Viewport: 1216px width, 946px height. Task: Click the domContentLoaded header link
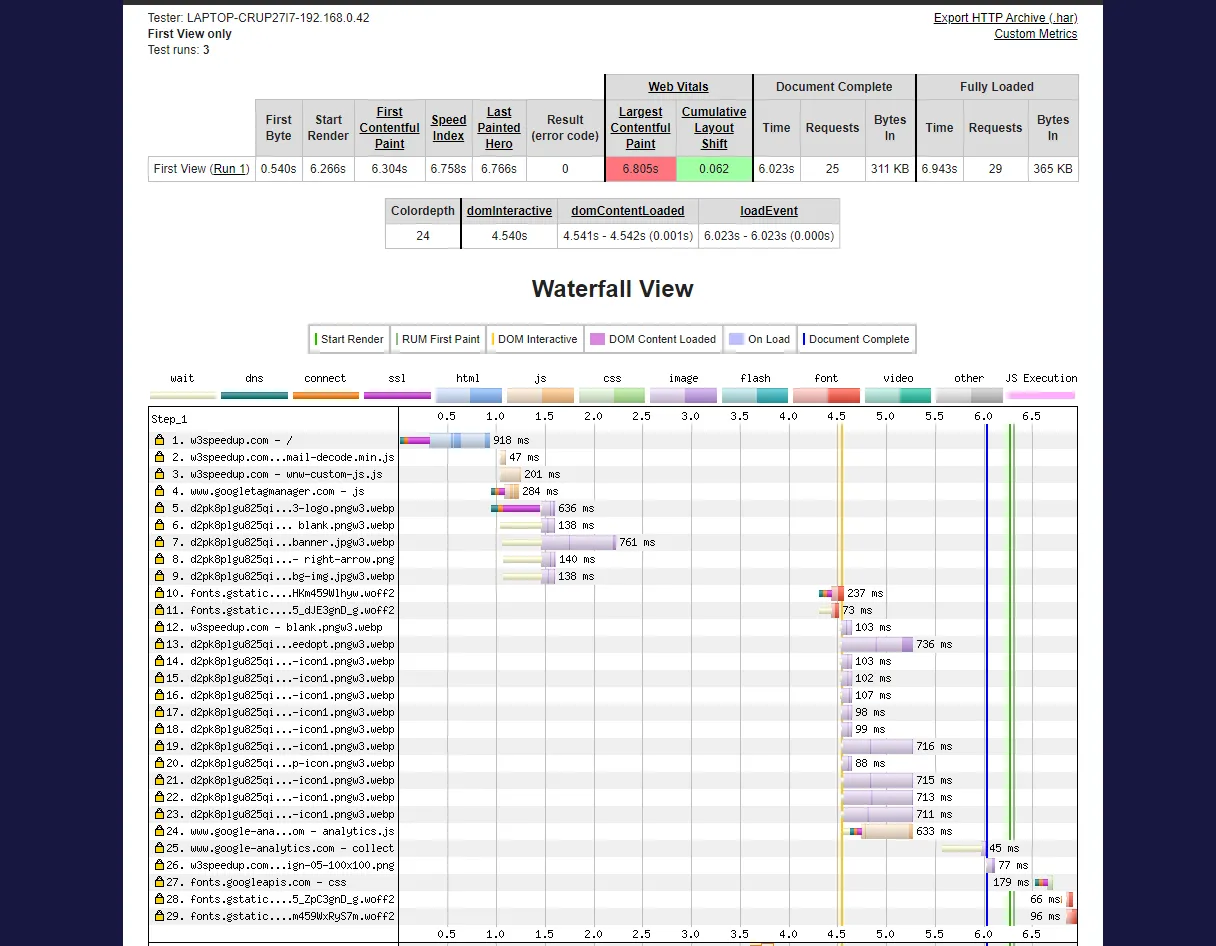(628, 211)
